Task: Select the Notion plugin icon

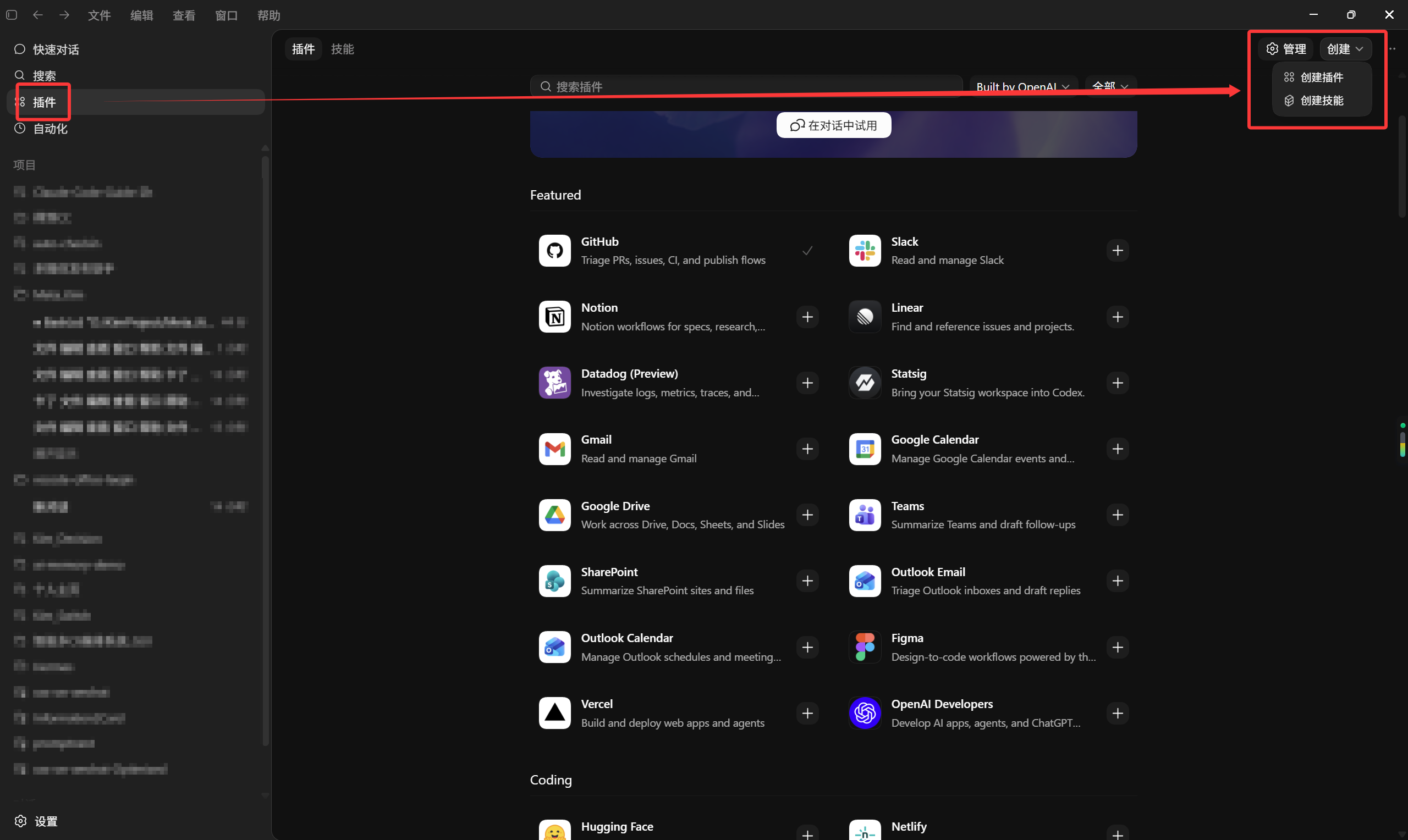Action: pyautogui.click(x=554, y=317)
